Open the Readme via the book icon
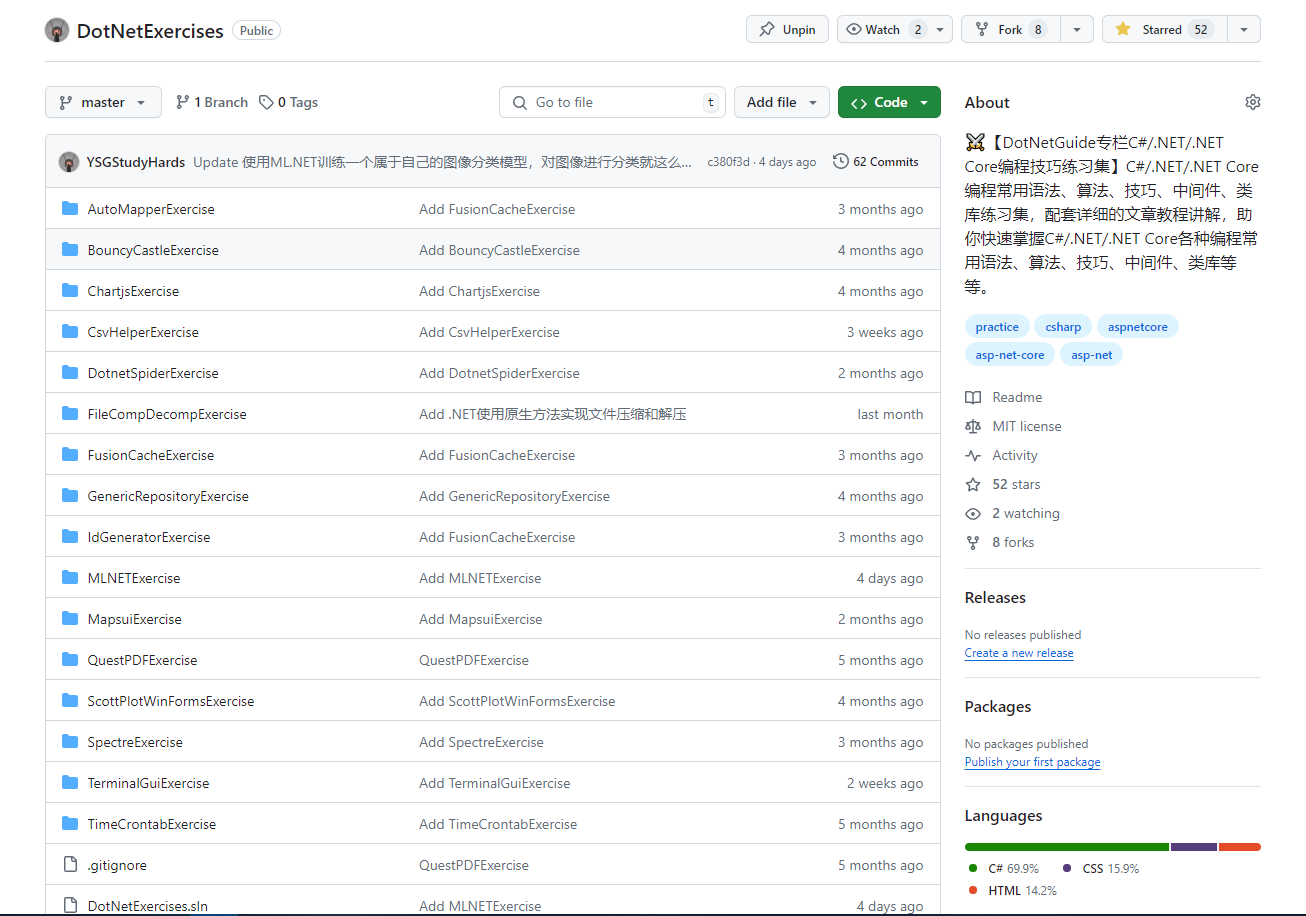Image resolution: width=1306 pixels, height=916 pixels. point(972,397)
